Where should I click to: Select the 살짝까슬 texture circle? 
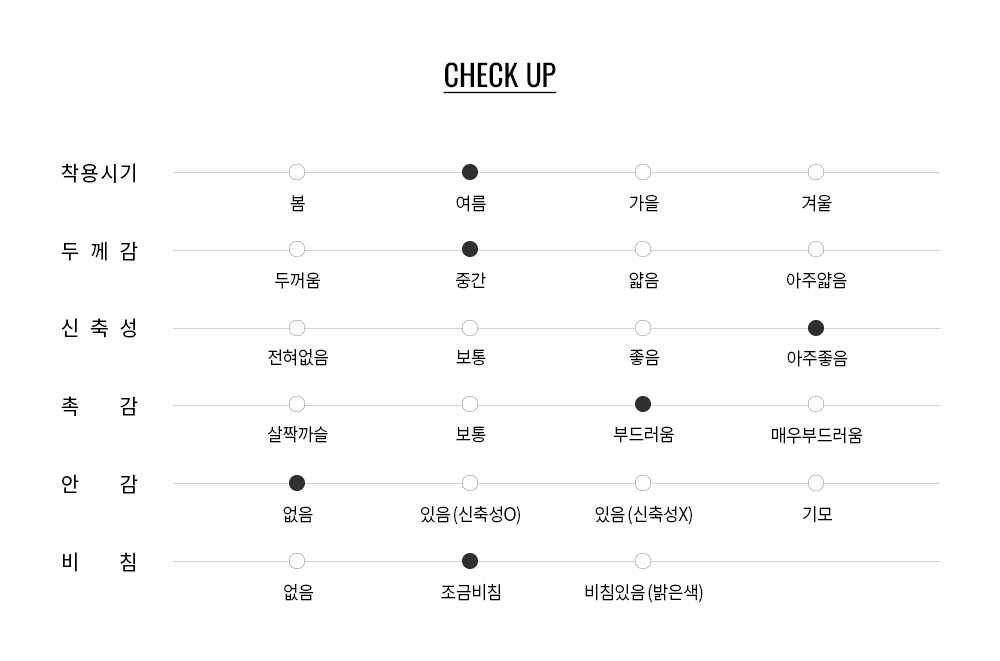point(297,405)
